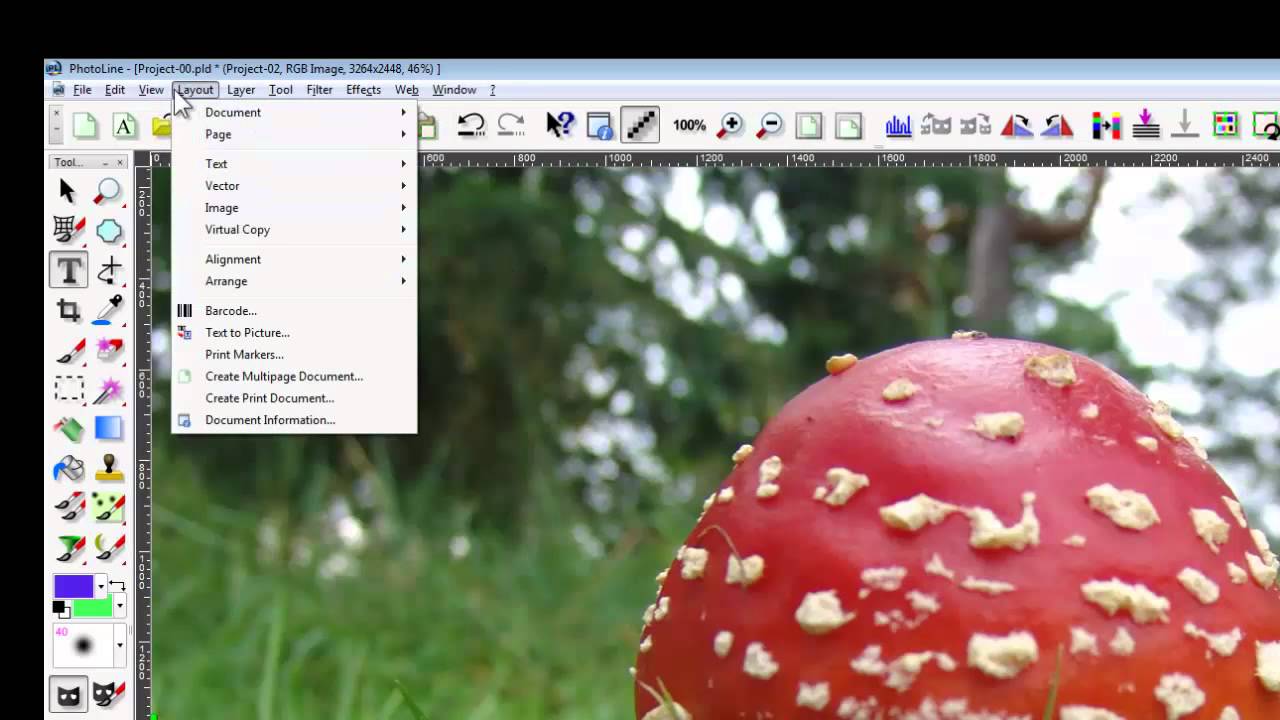Click the context help pointer icon
The width and height of the screenshot is (1280, 720).
(560, 125)
